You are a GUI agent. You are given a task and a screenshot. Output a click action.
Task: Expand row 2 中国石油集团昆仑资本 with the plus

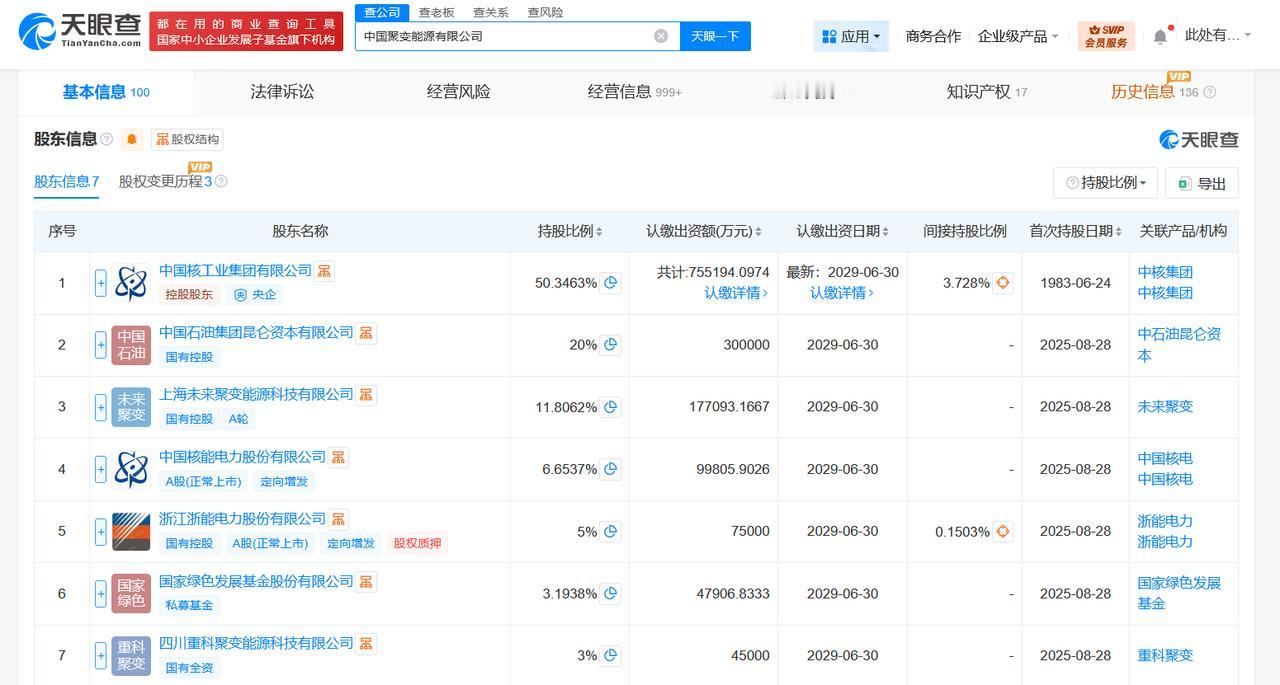pos(101,345)
